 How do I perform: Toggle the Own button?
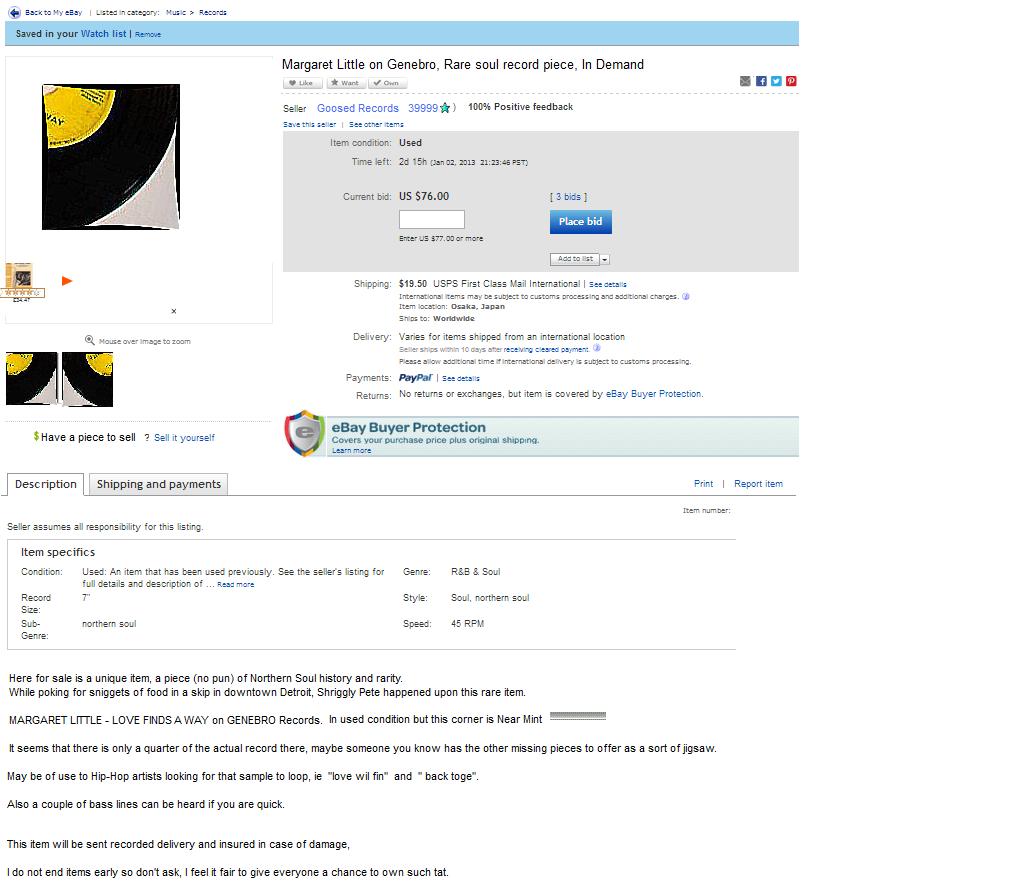click(x=387, y=83)
